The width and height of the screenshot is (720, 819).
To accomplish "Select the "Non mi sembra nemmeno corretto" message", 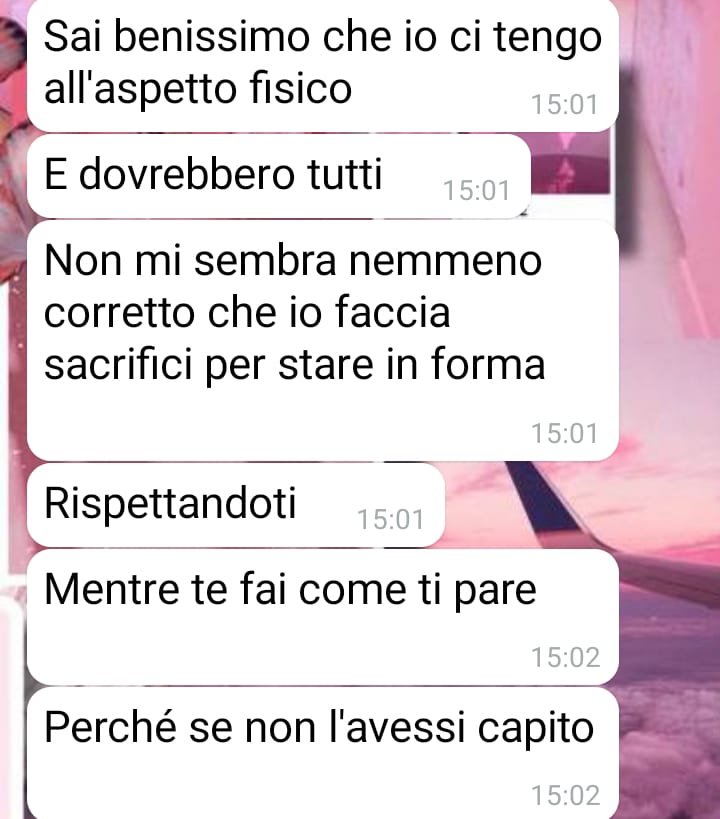I will tap(323, 341).
